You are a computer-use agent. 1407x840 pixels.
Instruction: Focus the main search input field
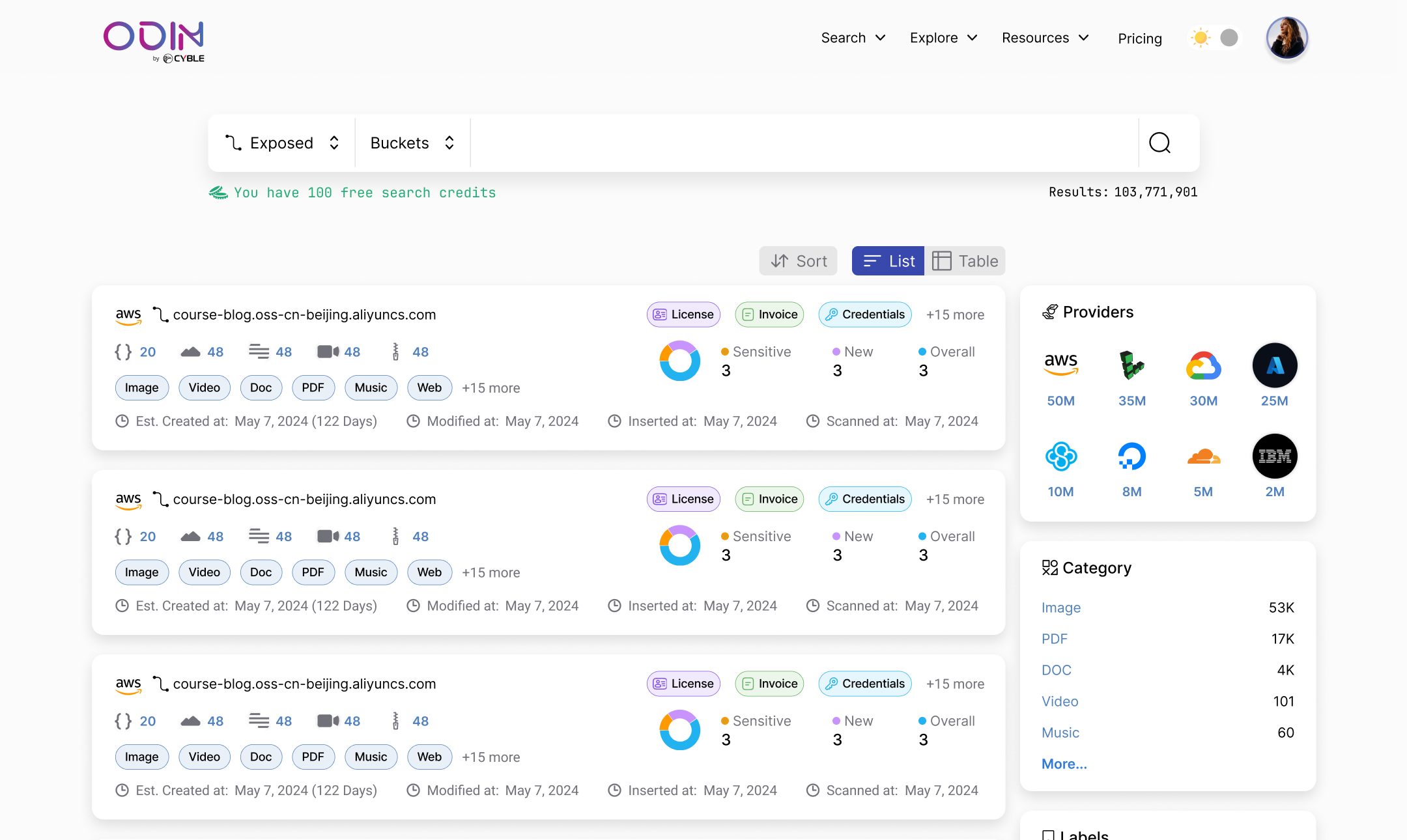tap(804, 143)
